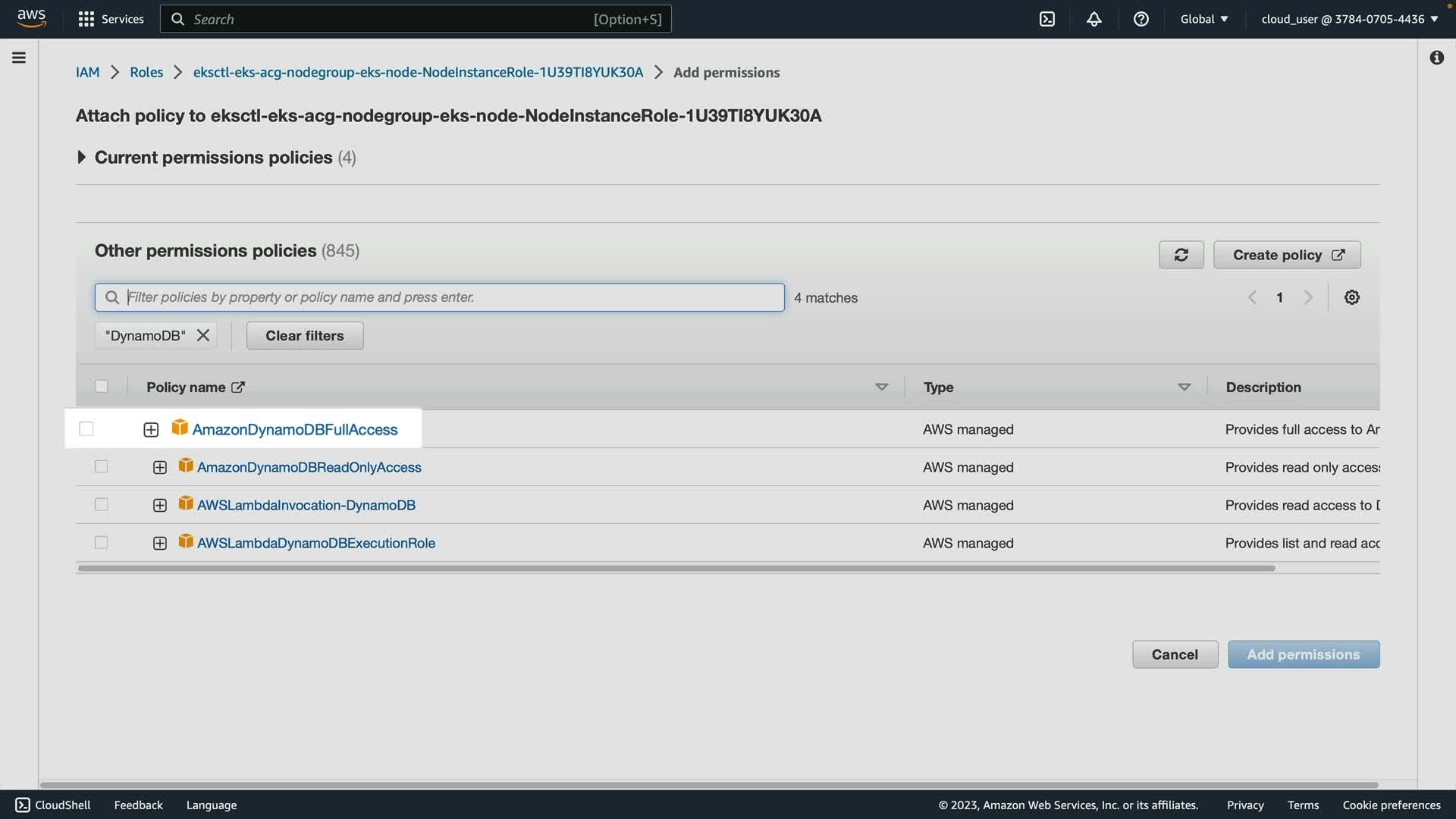Open the notifications bell
1456x819 pixels.
(x=1094, y=19)
